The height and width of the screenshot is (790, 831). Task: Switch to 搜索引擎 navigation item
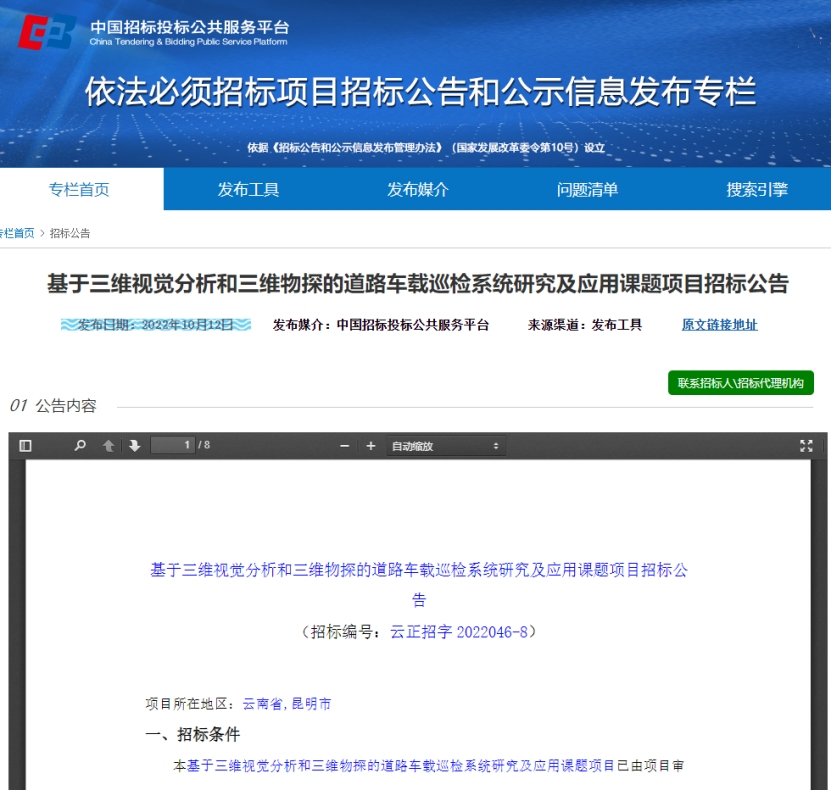[757, 190]
